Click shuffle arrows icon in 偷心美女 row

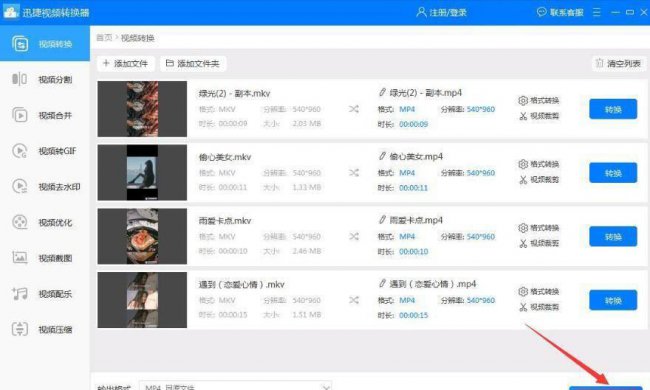pyautogui.click(x=354, y=172)
